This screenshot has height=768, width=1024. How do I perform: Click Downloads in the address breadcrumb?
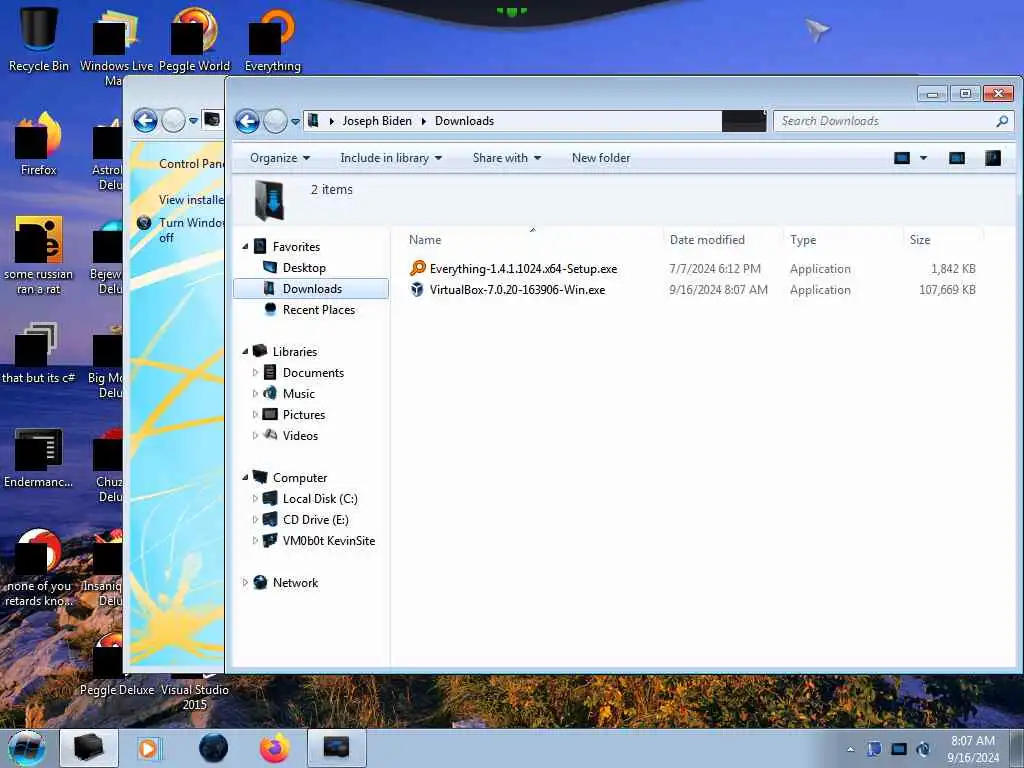pos(464,121)
